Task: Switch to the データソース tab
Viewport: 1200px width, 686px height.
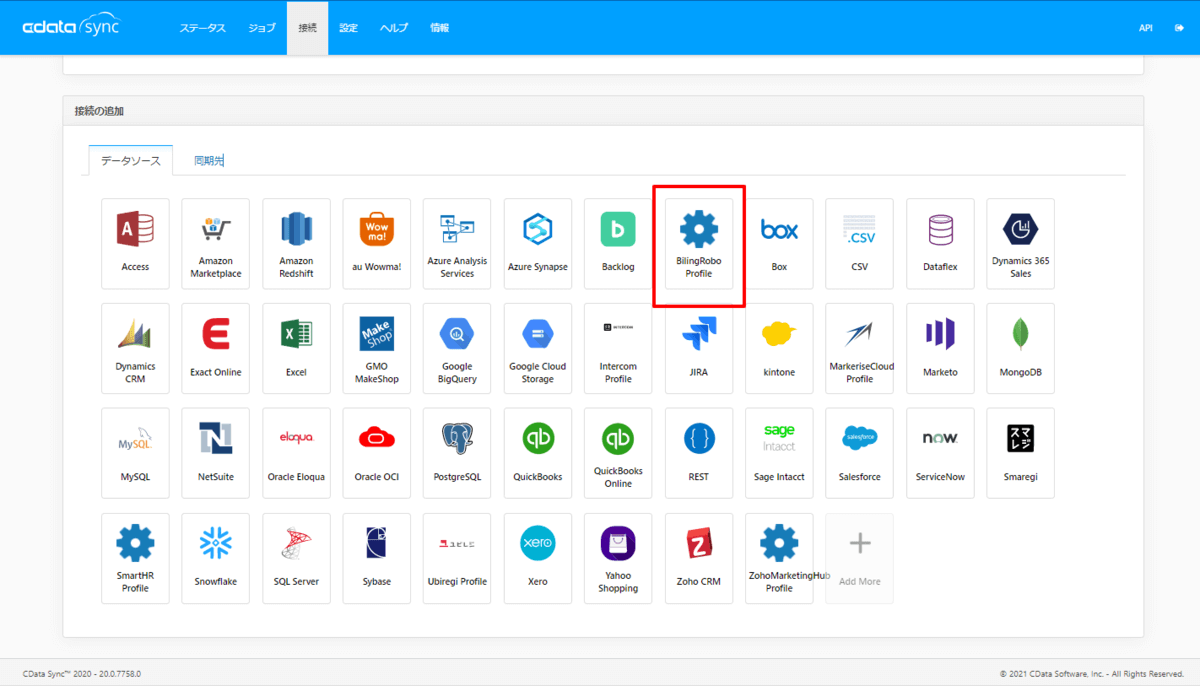Action: (130, 160)
